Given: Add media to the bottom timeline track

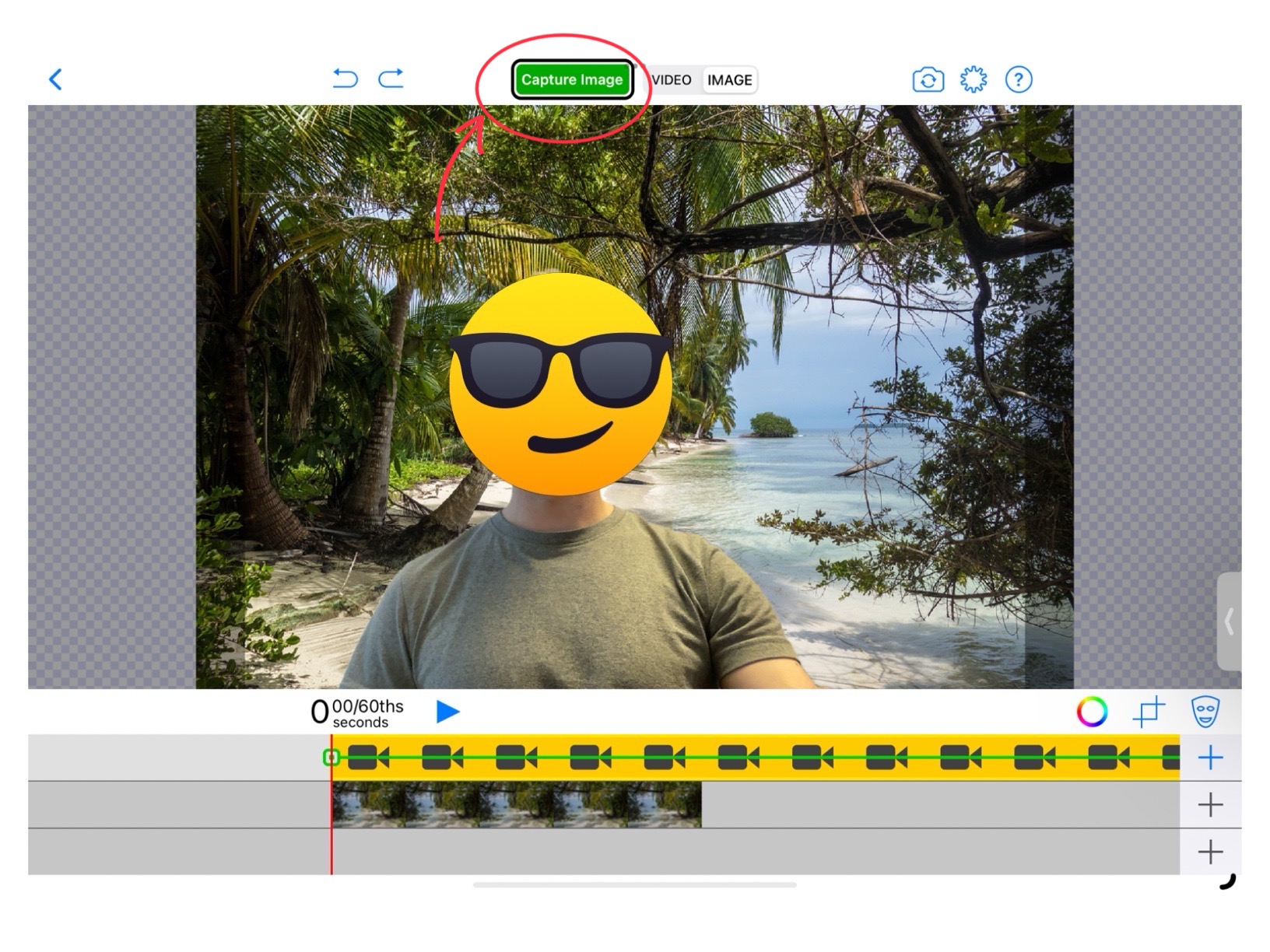Looking at the screenshot, I should click(1210, 852).
